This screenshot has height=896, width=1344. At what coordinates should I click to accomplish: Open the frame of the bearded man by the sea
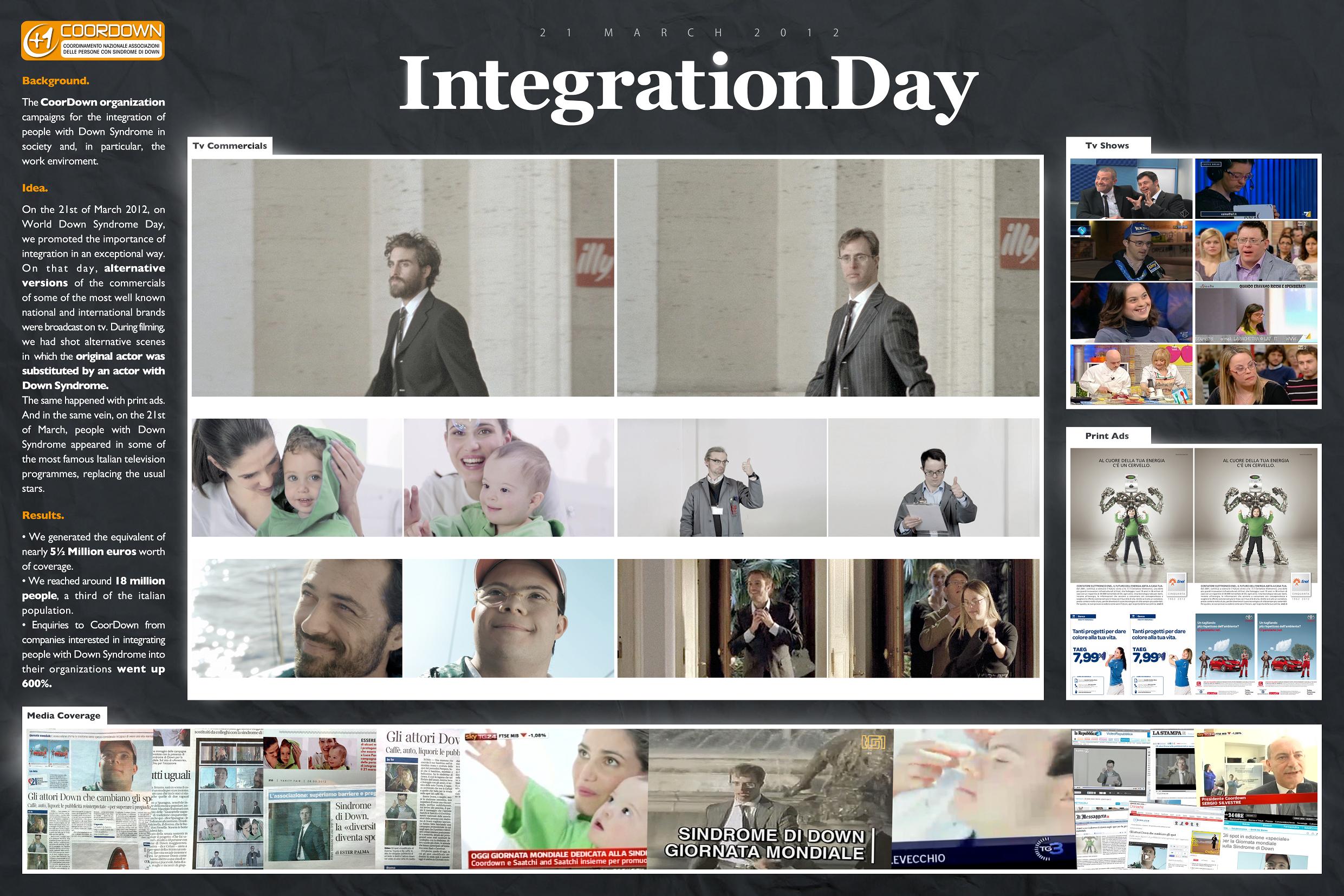point(297,618)
